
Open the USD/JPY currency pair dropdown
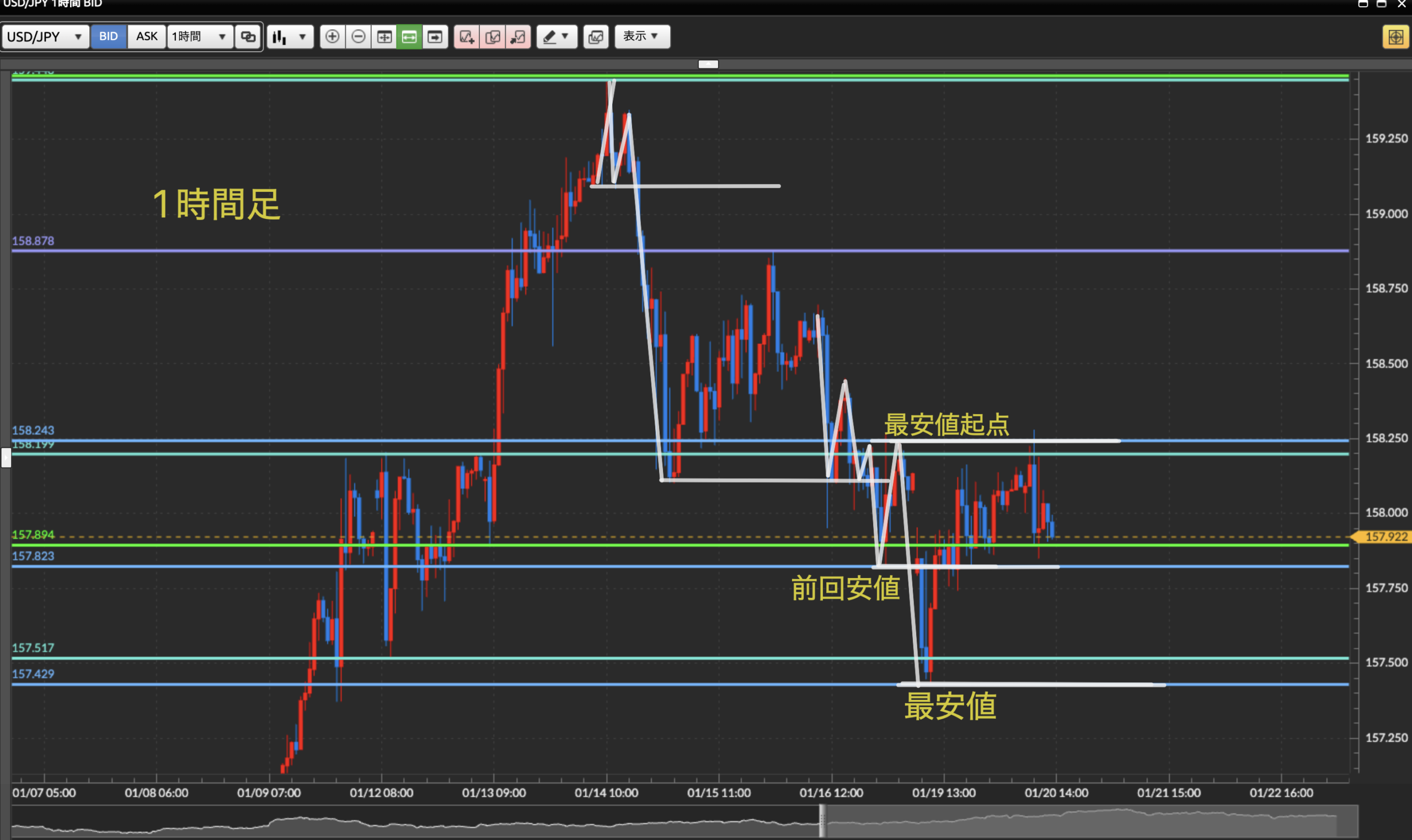[45, 37]
